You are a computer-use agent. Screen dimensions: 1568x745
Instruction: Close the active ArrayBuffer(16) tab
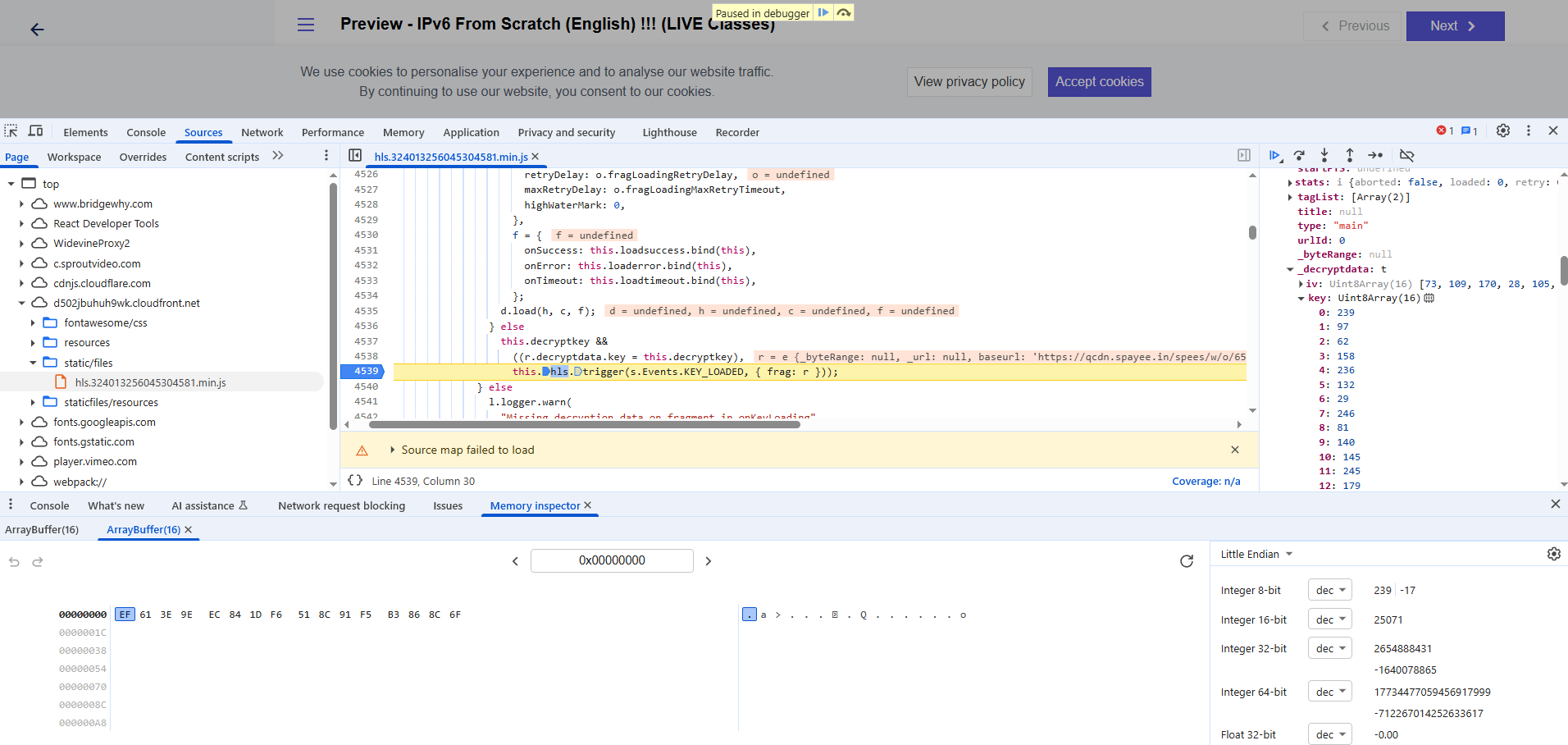click(x=189, y=530)
